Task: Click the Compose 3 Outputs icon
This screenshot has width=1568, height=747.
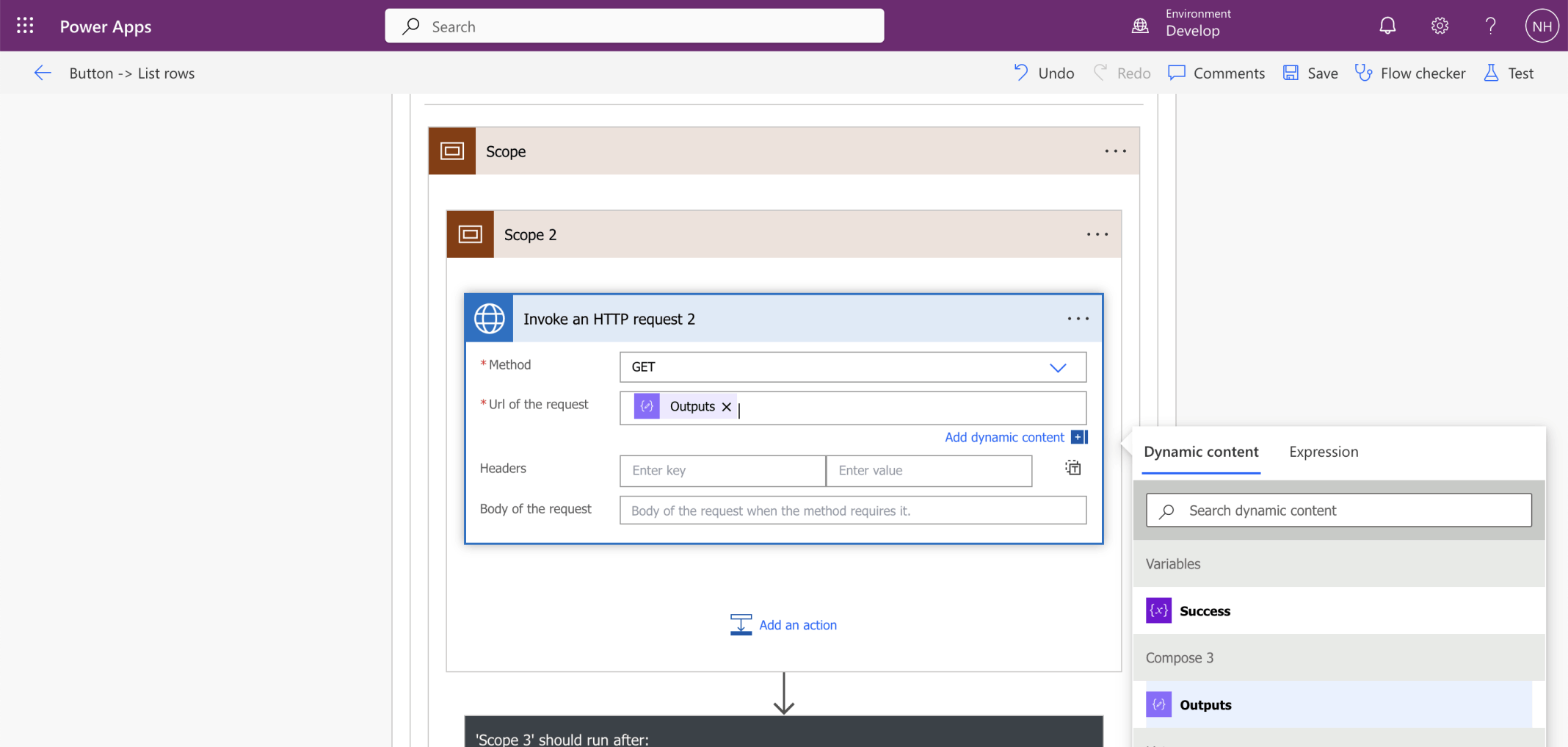Action: coord(1159,704)
